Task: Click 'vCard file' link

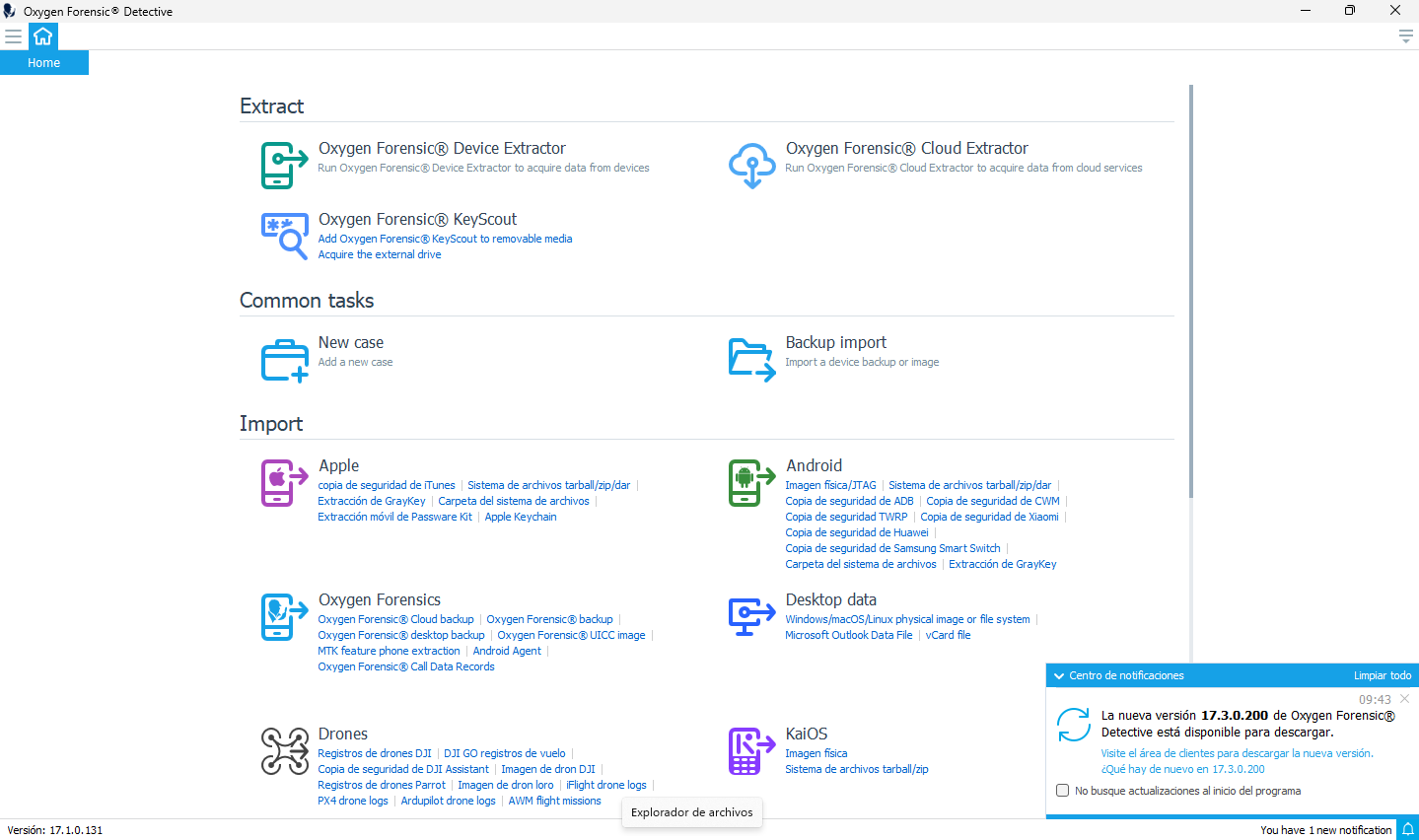Action: (x=948, y=635)
